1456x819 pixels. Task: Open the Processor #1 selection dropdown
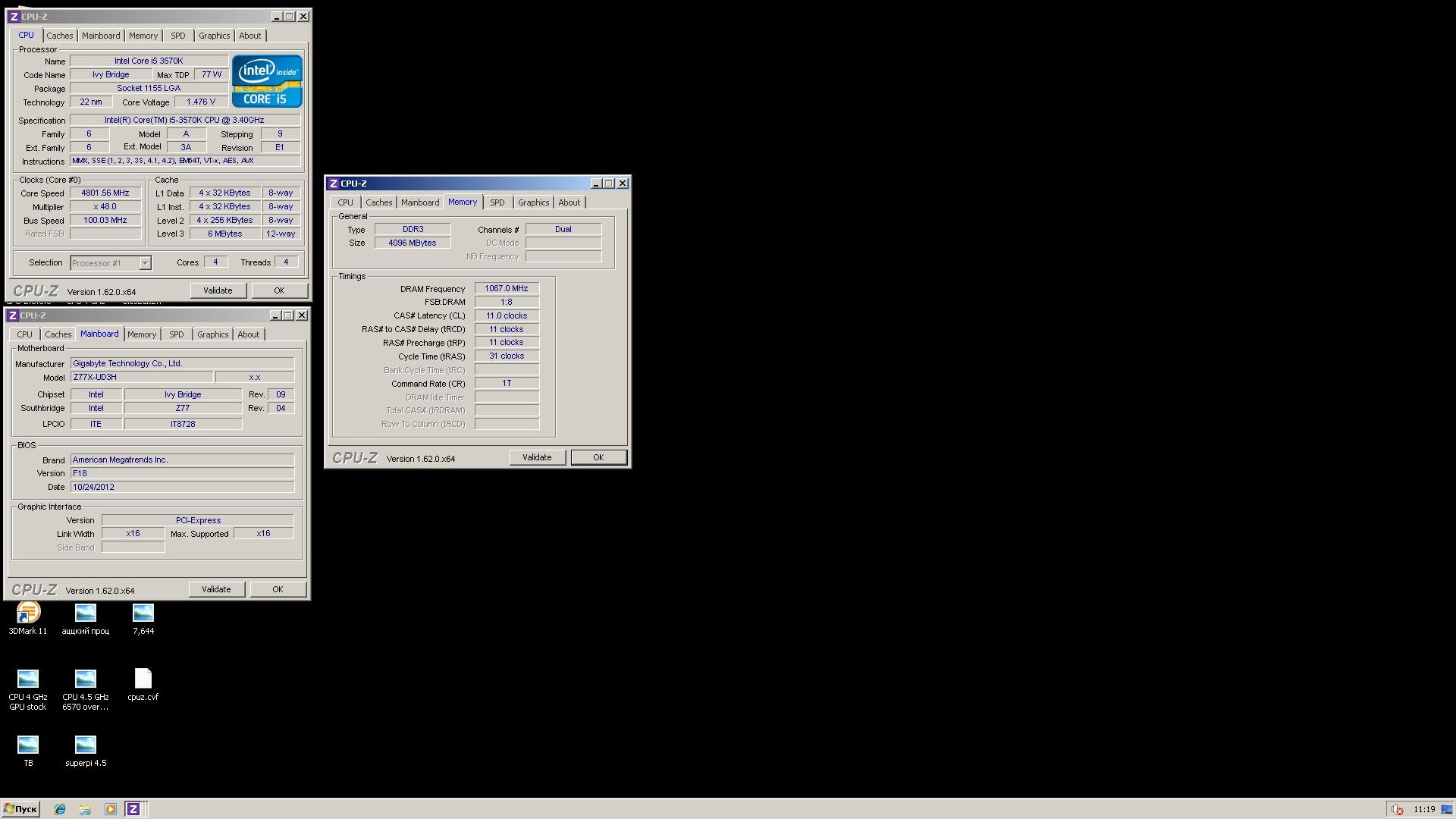point(111,263)
